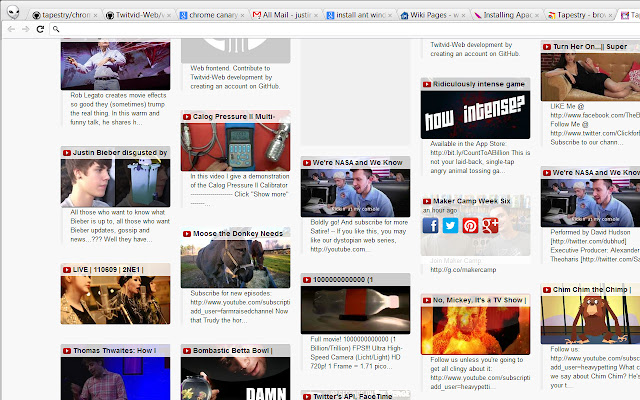Switch to the tapestry/chron tab

[x=65, y=15]
